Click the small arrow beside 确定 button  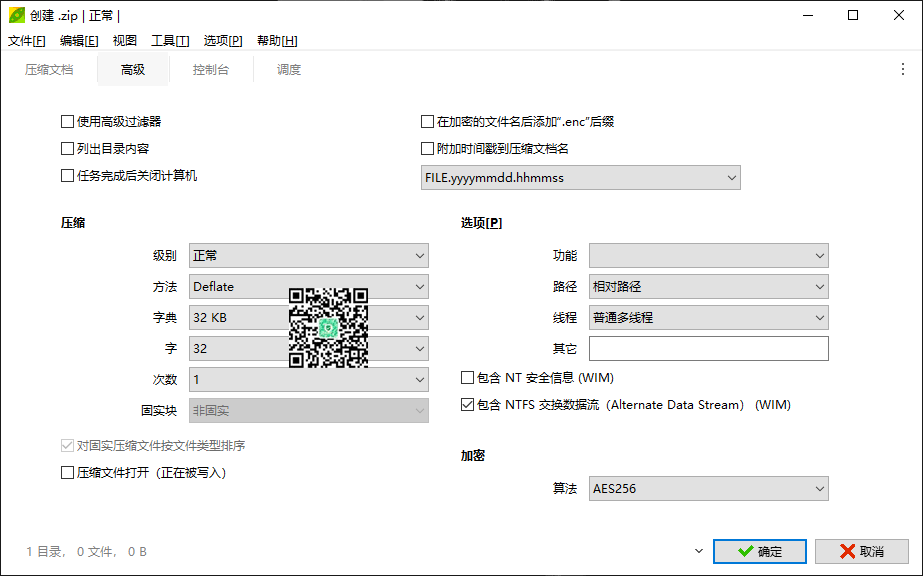[x=698, y=551]
